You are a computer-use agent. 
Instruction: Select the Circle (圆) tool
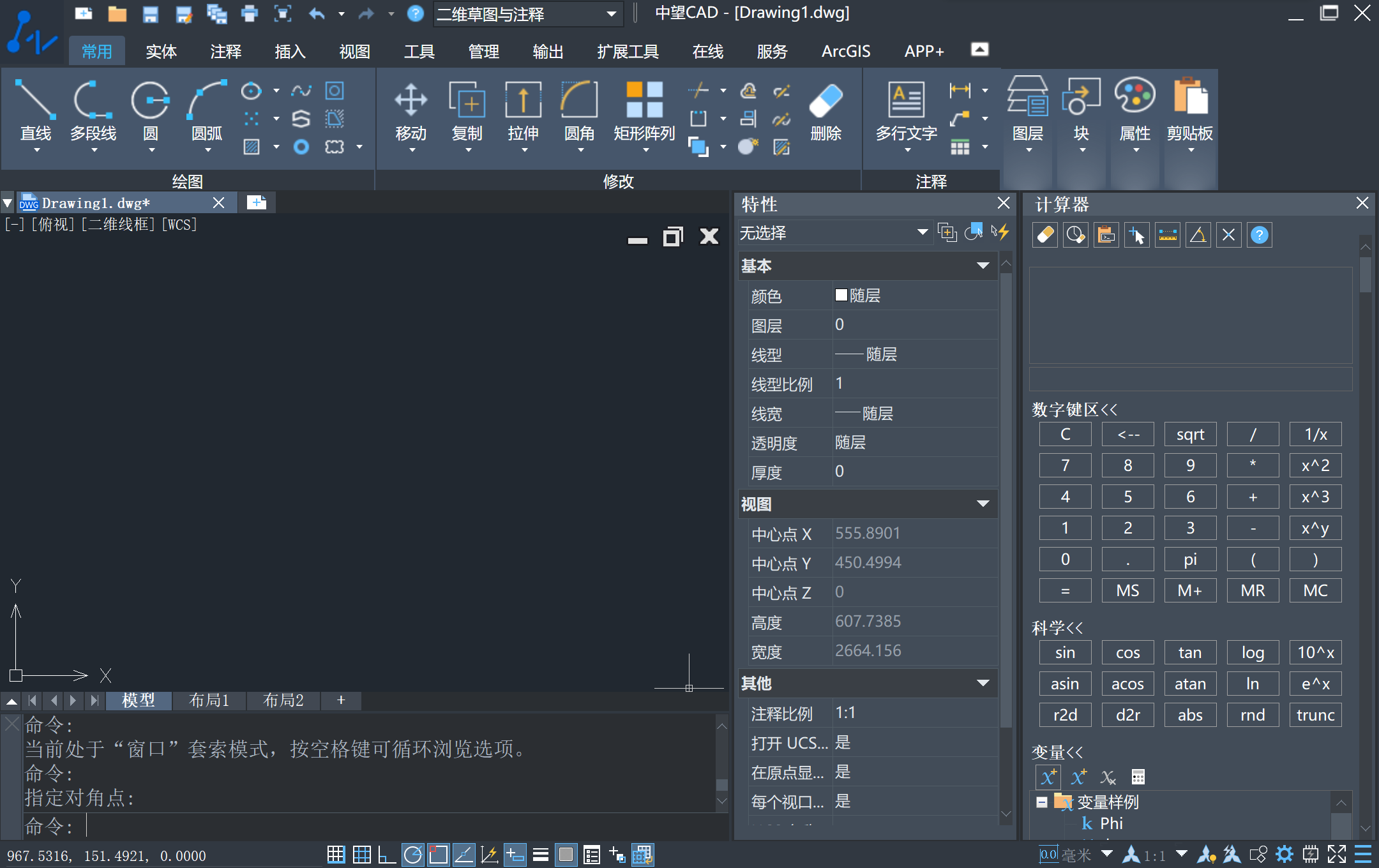151,114
